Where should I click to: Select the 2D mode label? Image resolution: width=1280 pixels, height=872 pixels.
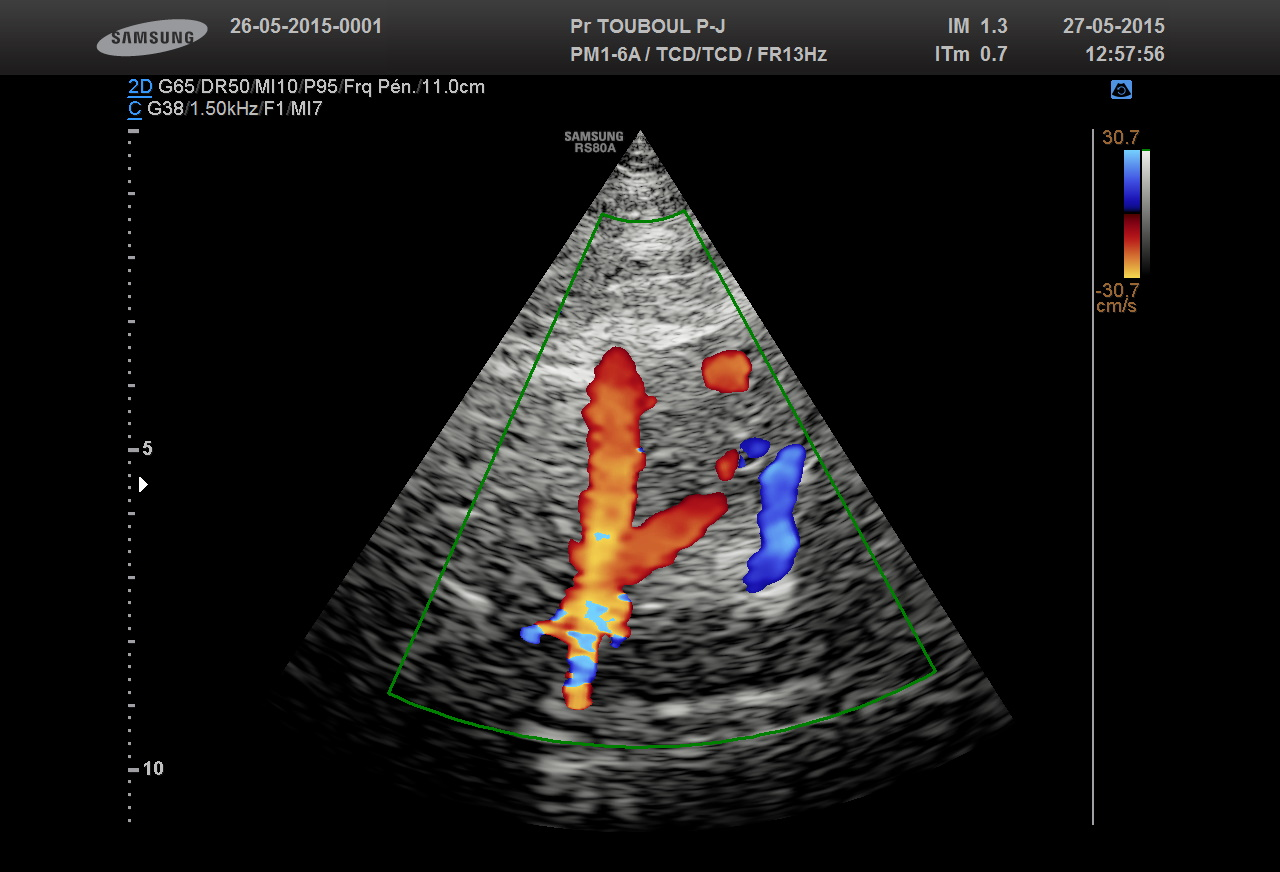click(x=139, y=87)
